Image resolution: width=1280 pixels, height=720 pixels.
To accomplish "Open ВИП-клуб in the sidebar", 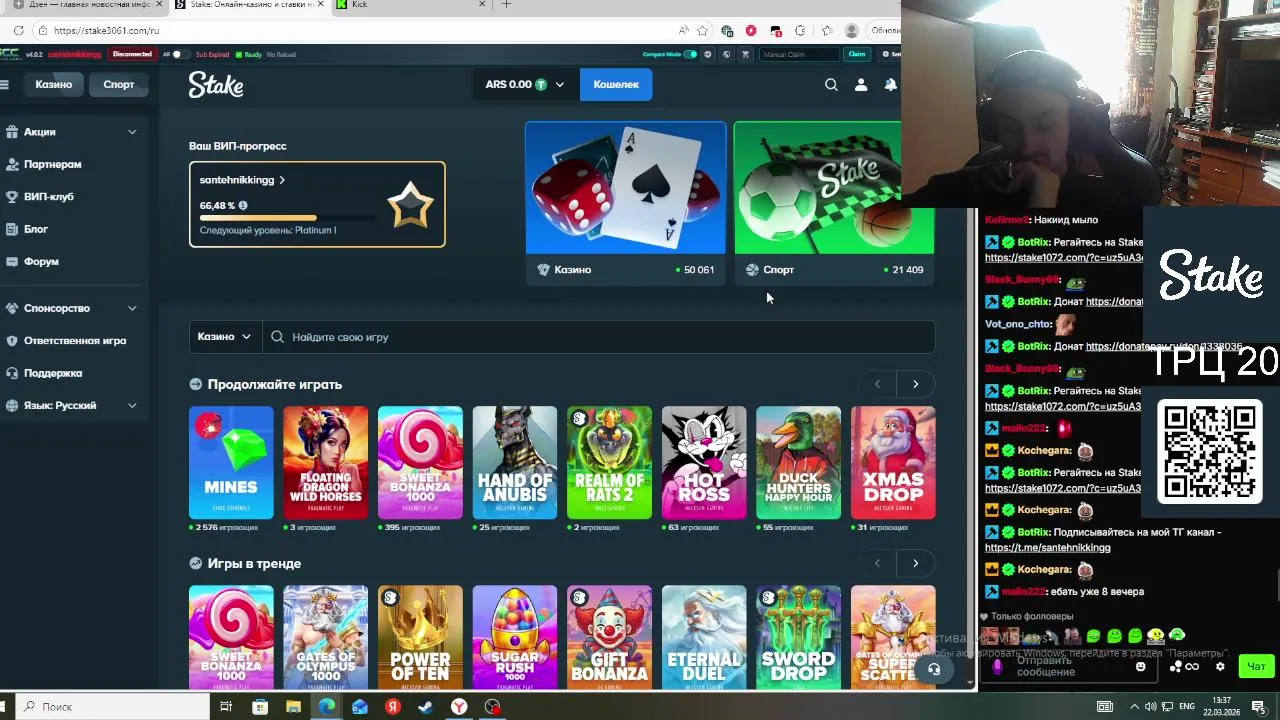I will [49, 197].
